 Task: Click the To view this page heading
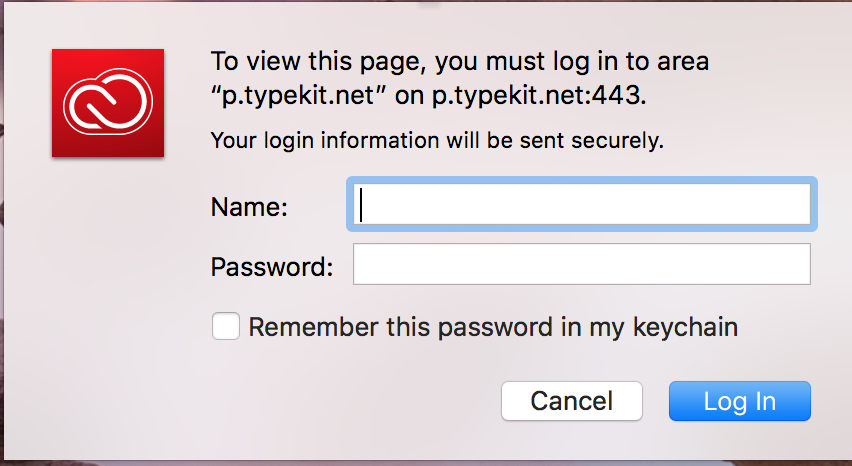click(x=460, y=78)
